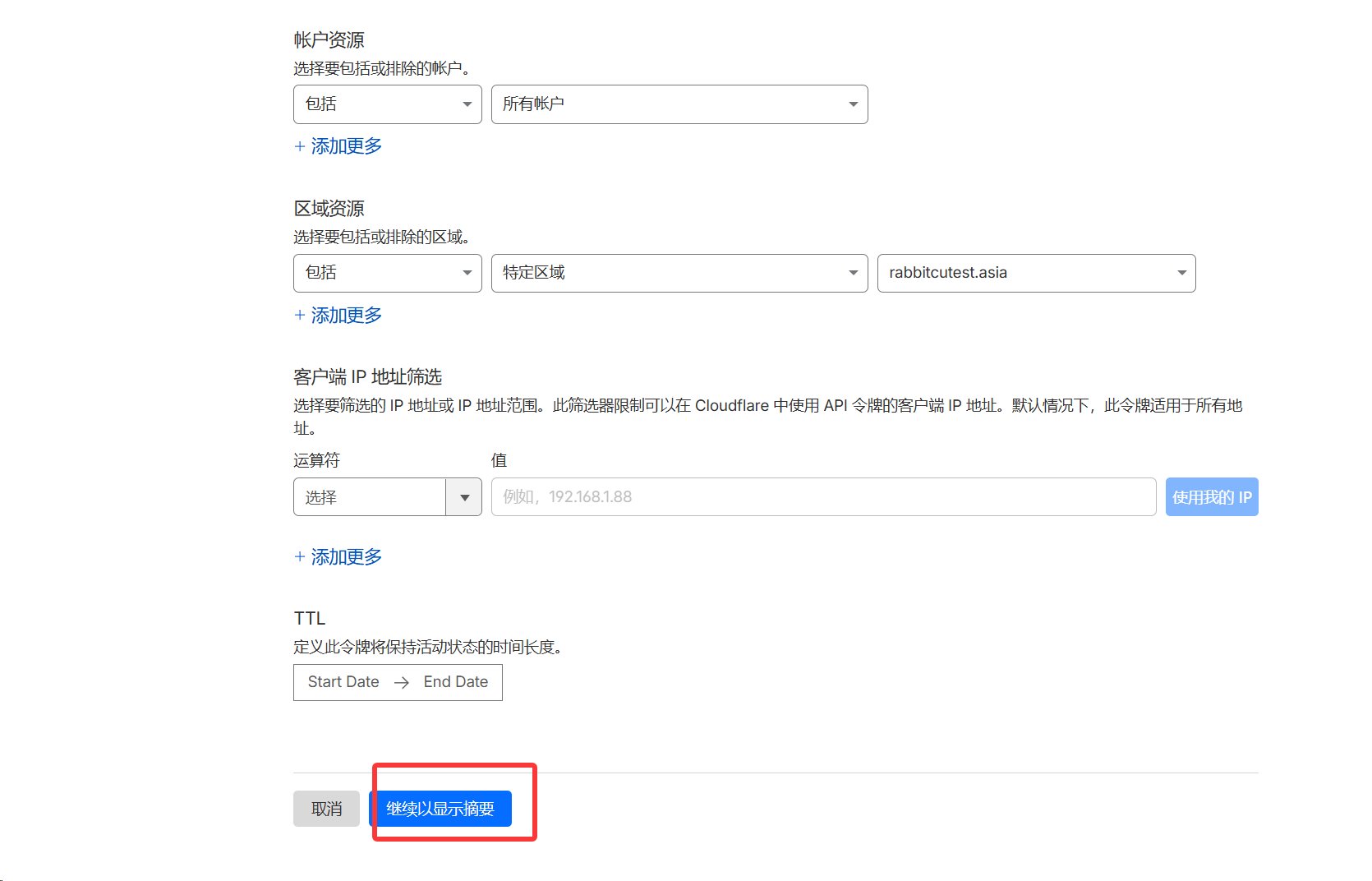Click the 继续以显示摘要 button
This screenshot has height=881, width=1372.
tap(440, 809)
